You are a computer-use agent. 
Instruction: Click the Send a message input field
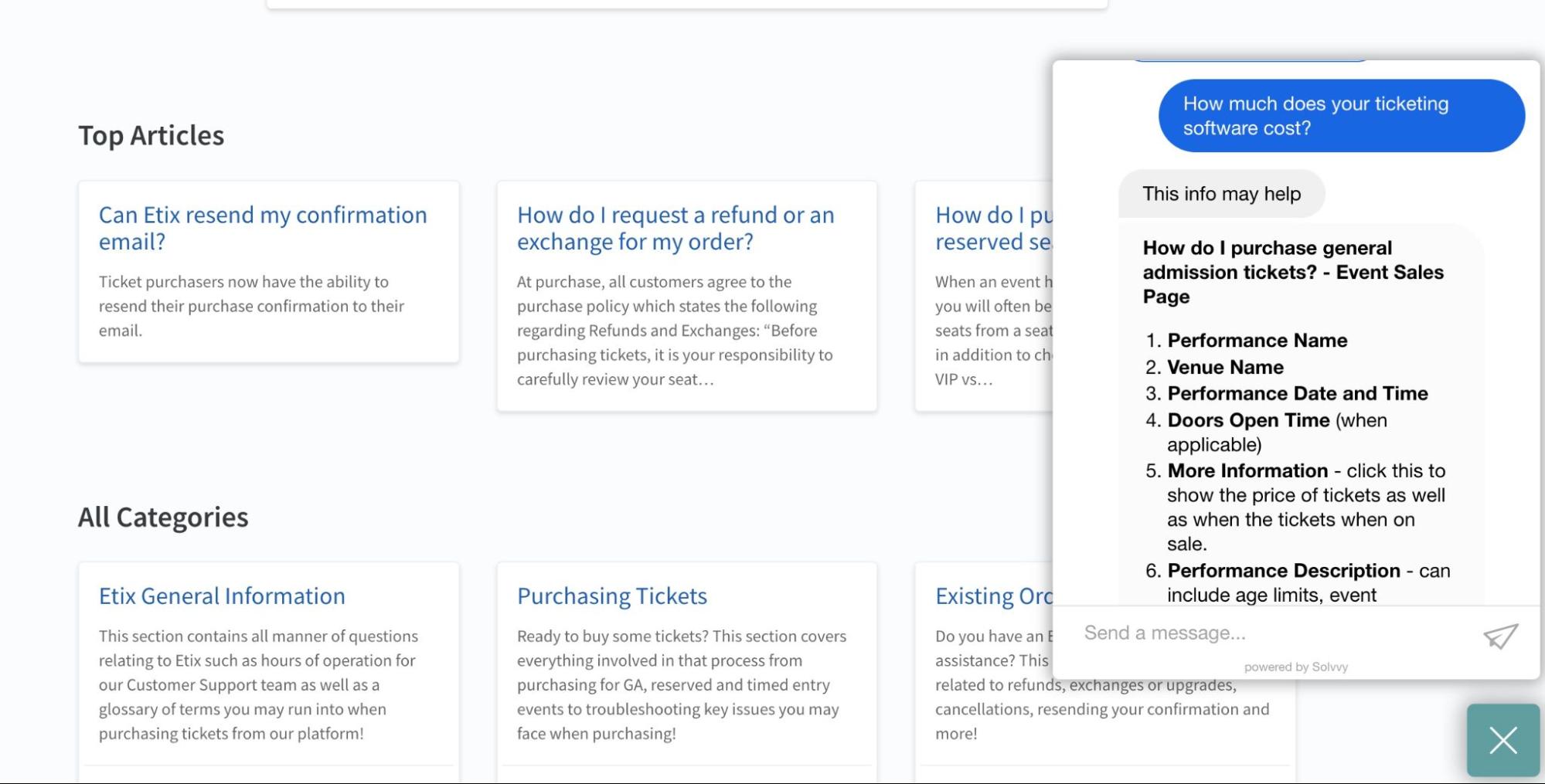1237,633
